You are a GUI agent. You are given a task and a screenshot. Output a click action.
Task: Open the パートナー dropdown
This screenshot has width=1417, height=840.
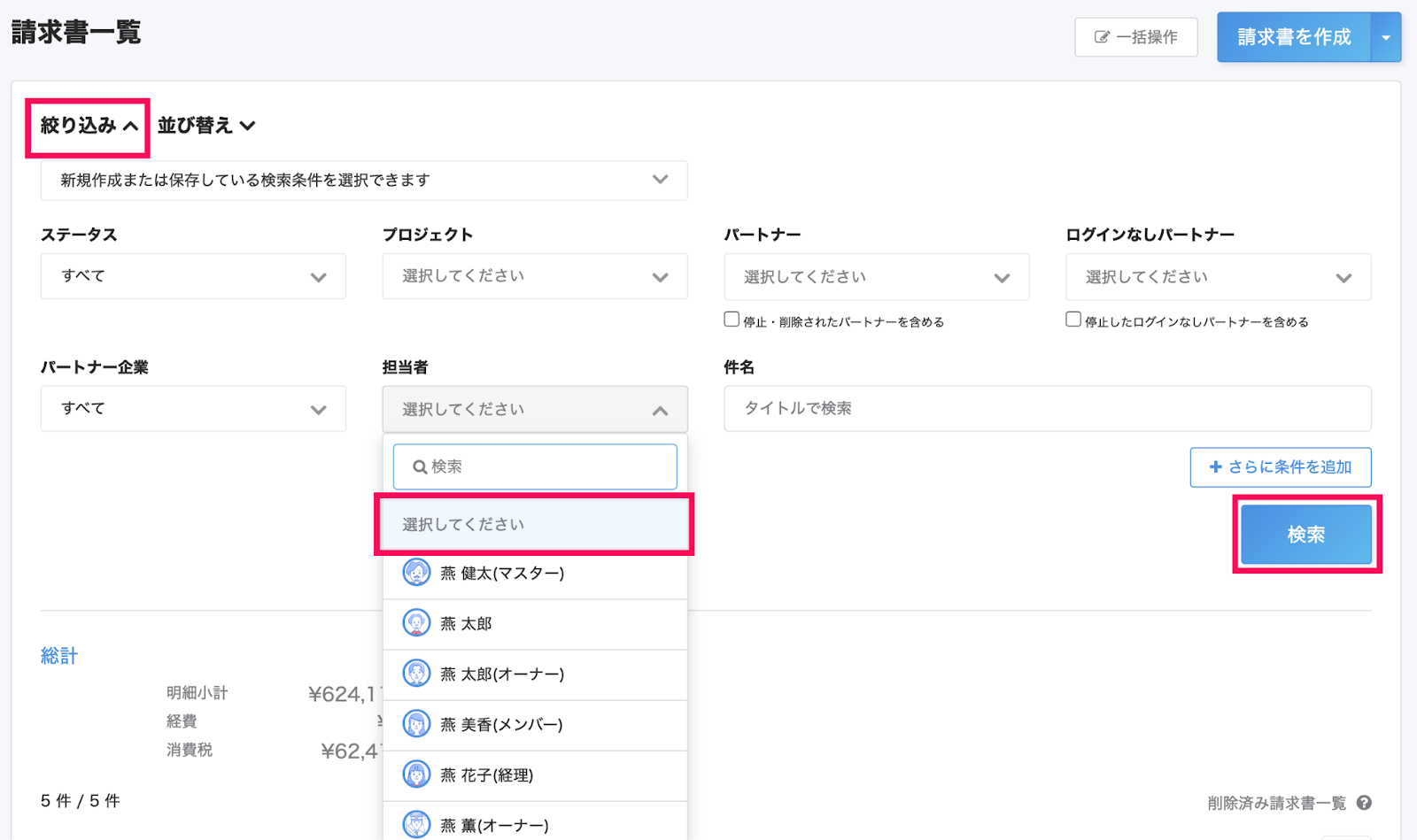tap(877, 277)
